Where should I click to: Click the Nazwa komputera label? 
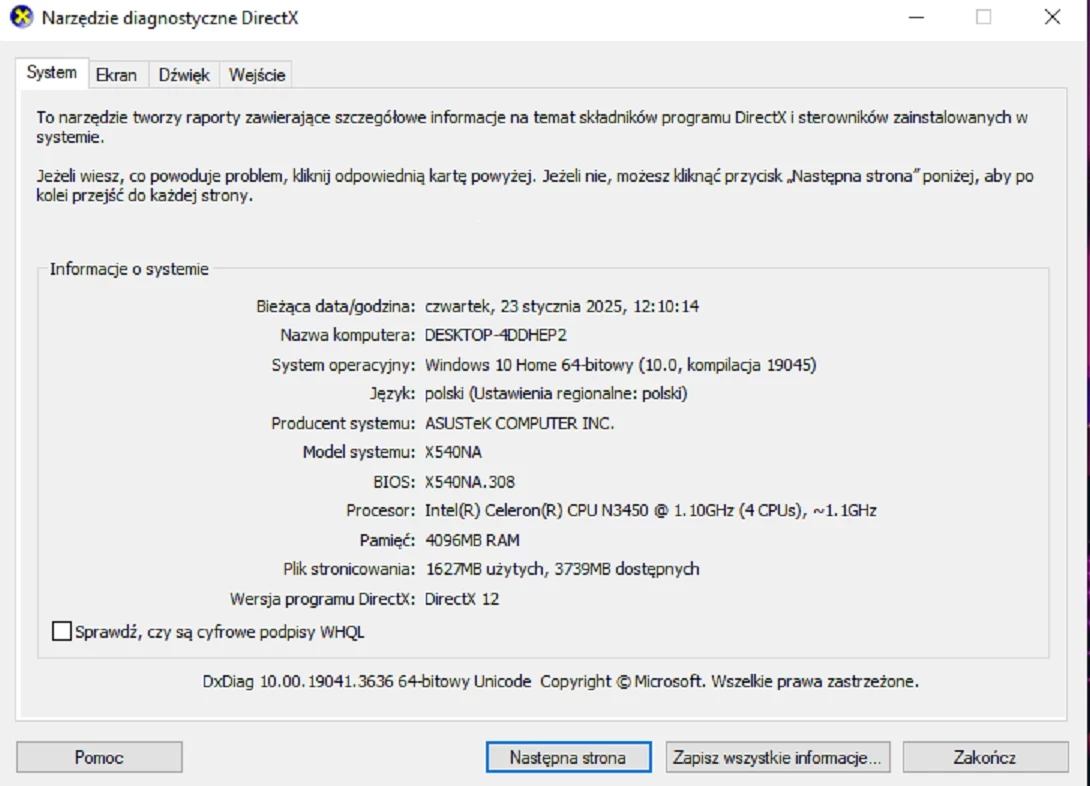pyautogui.click(x=348, y=336)
